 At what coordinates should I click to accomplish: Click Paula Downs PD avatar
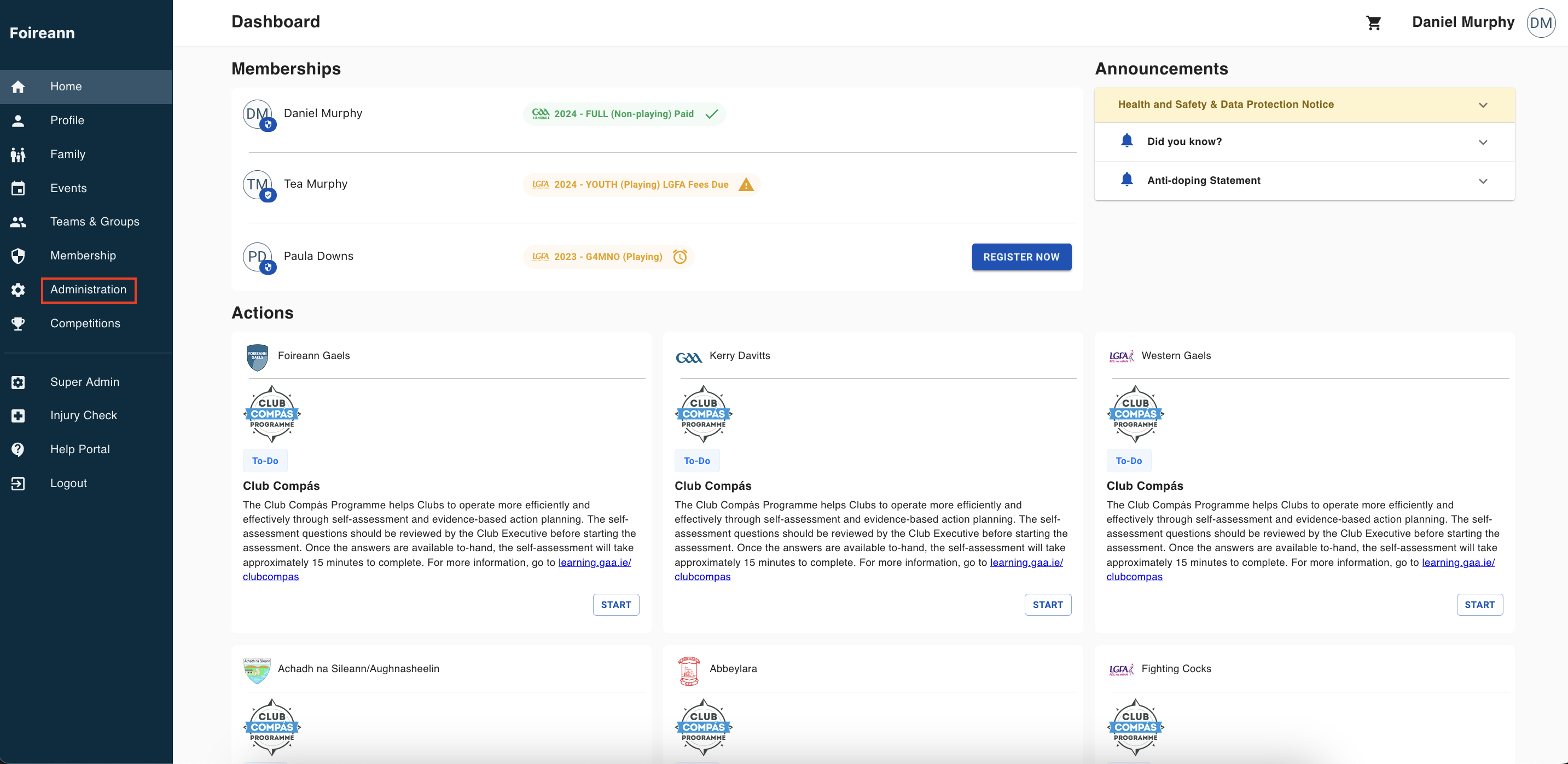(x=258, y=257)
